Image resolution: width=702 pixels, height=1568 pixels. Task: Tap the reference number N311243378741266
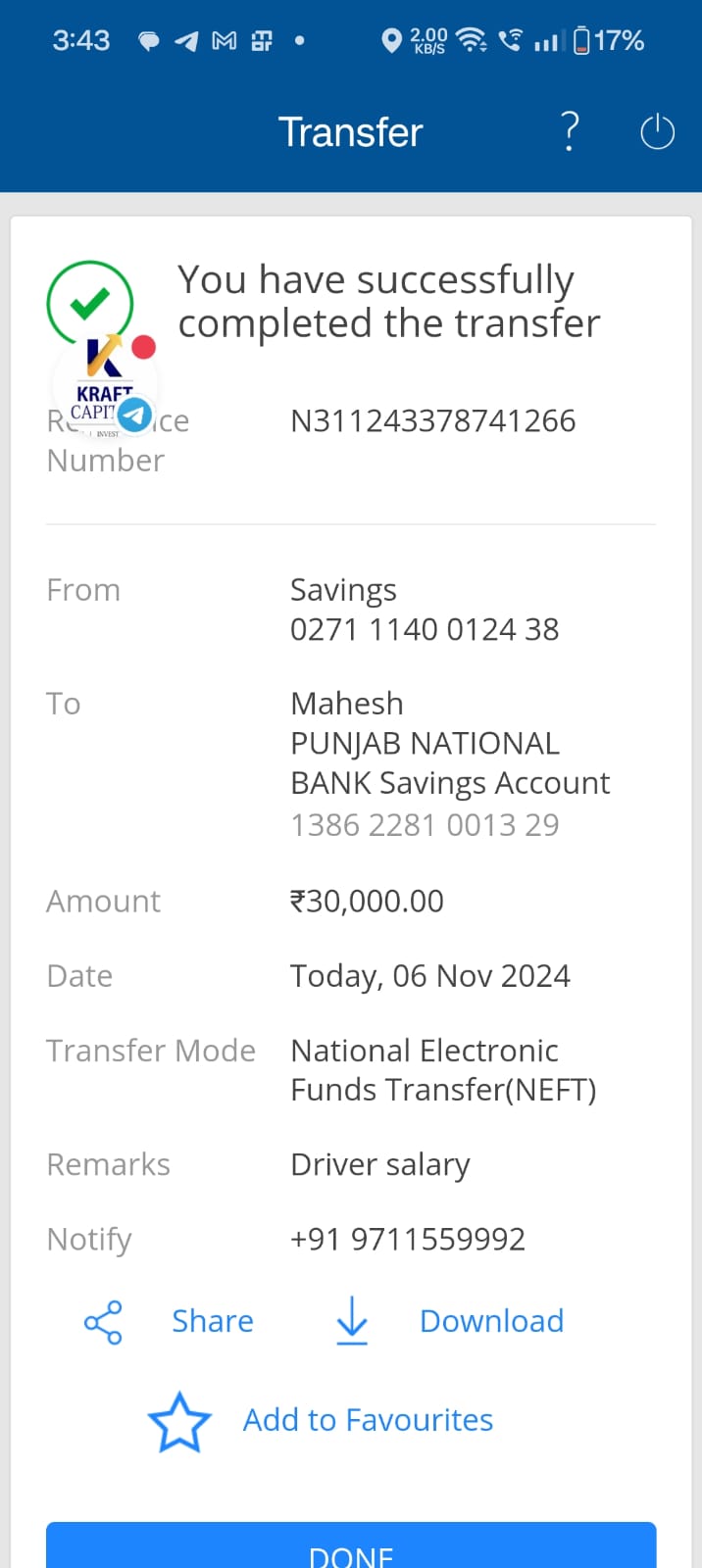[x=432, y=421]
